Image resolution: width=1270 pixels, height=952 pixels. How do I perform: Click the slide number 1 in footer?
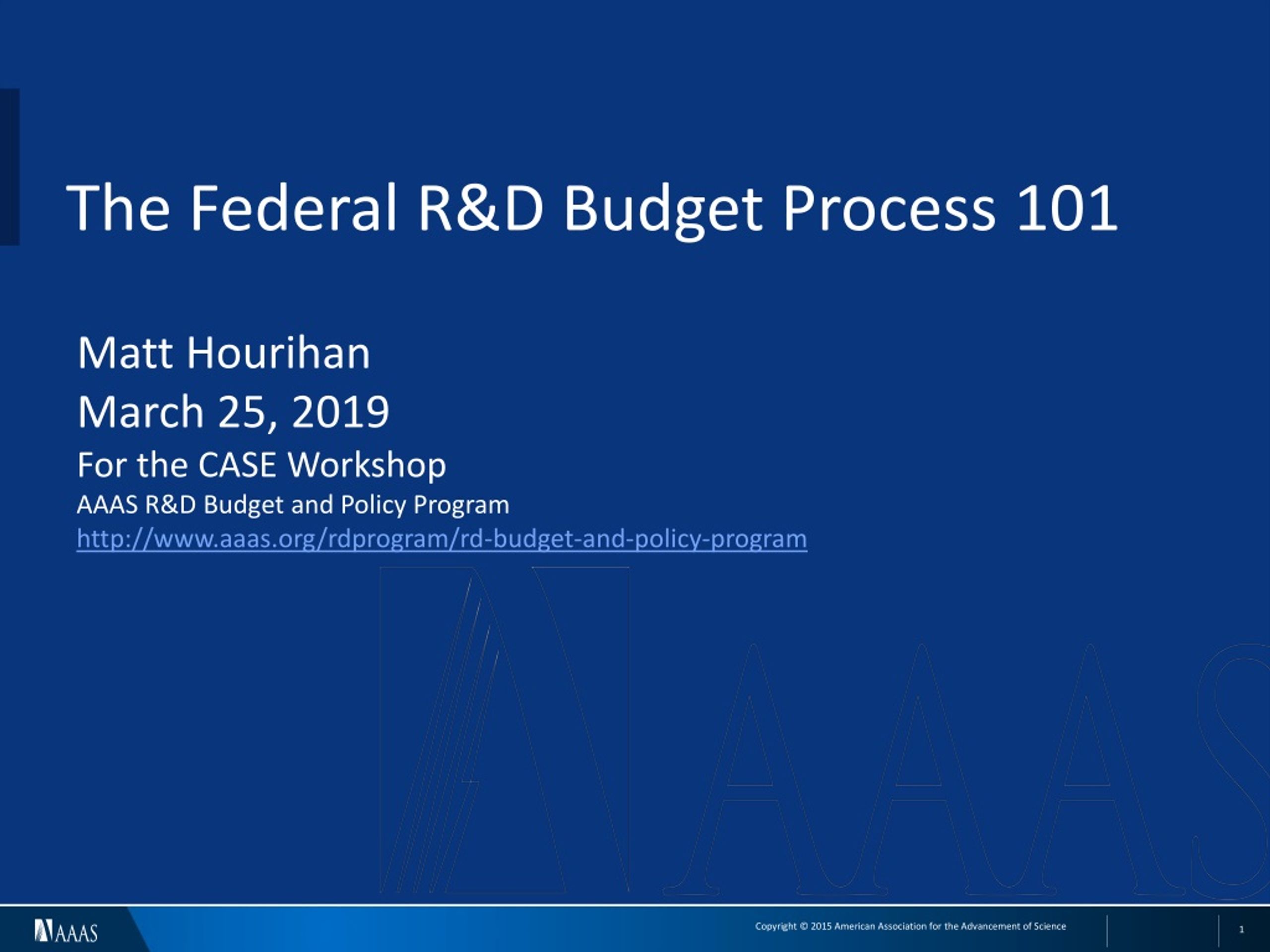(x=1241, y=930)
